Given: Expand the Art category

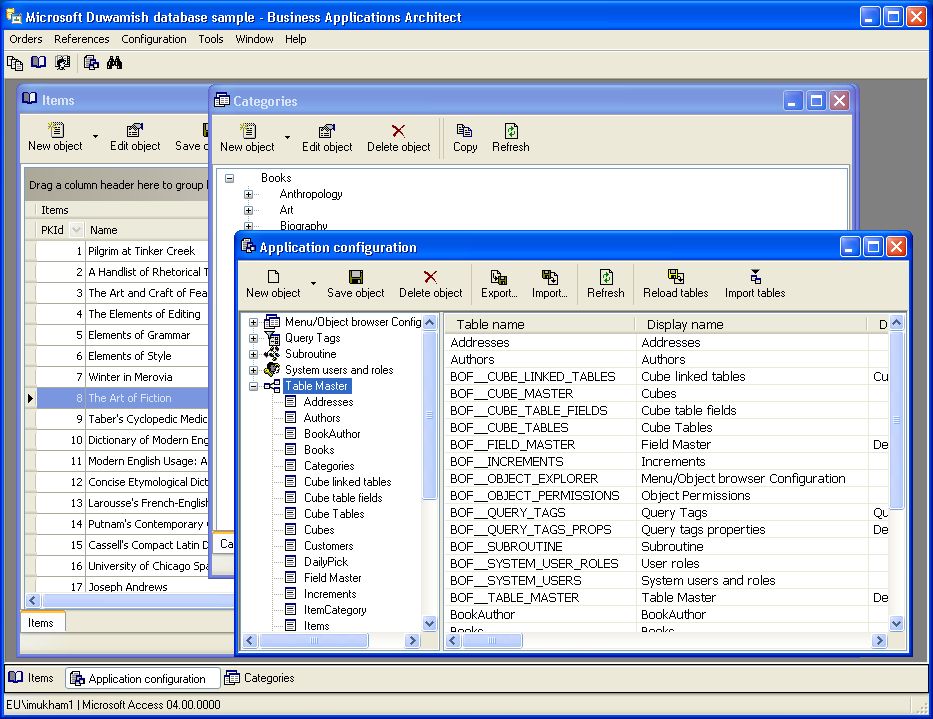Looking at the screenshot, I should pos(248,210).
